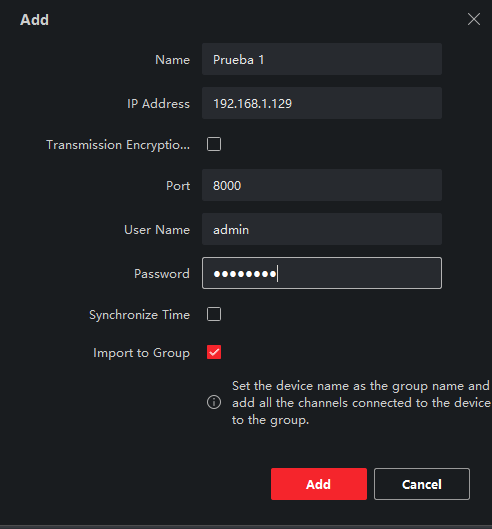Screen dimensions: 492x529
Task: Click the info icon beside group description
Action: tap(214, 402)
